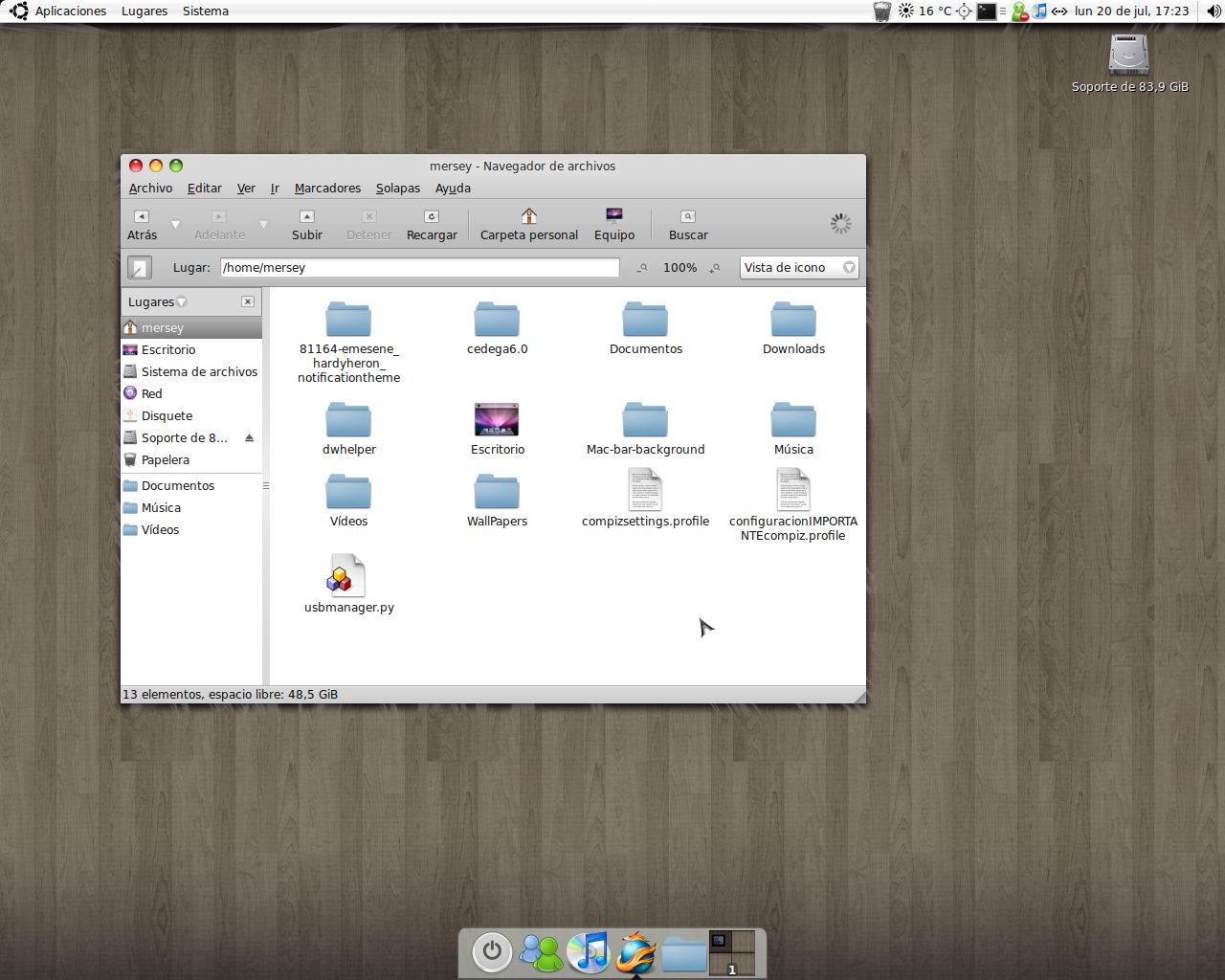The height and width of the screenshot is (980, 1225).
Task: Open the Vista de icono view dropdown
Action: [x=799, y=268]
